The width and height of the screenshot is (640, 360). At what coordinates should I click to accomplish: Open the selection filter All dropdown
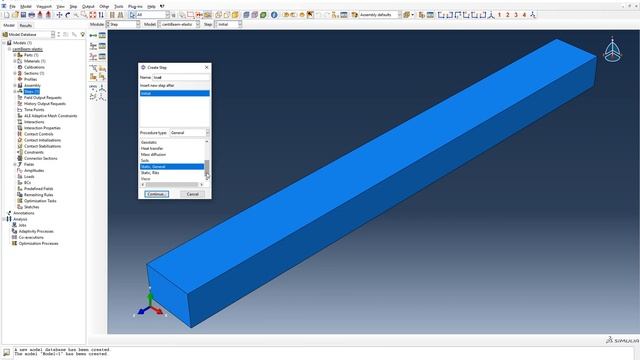[153, 15]
